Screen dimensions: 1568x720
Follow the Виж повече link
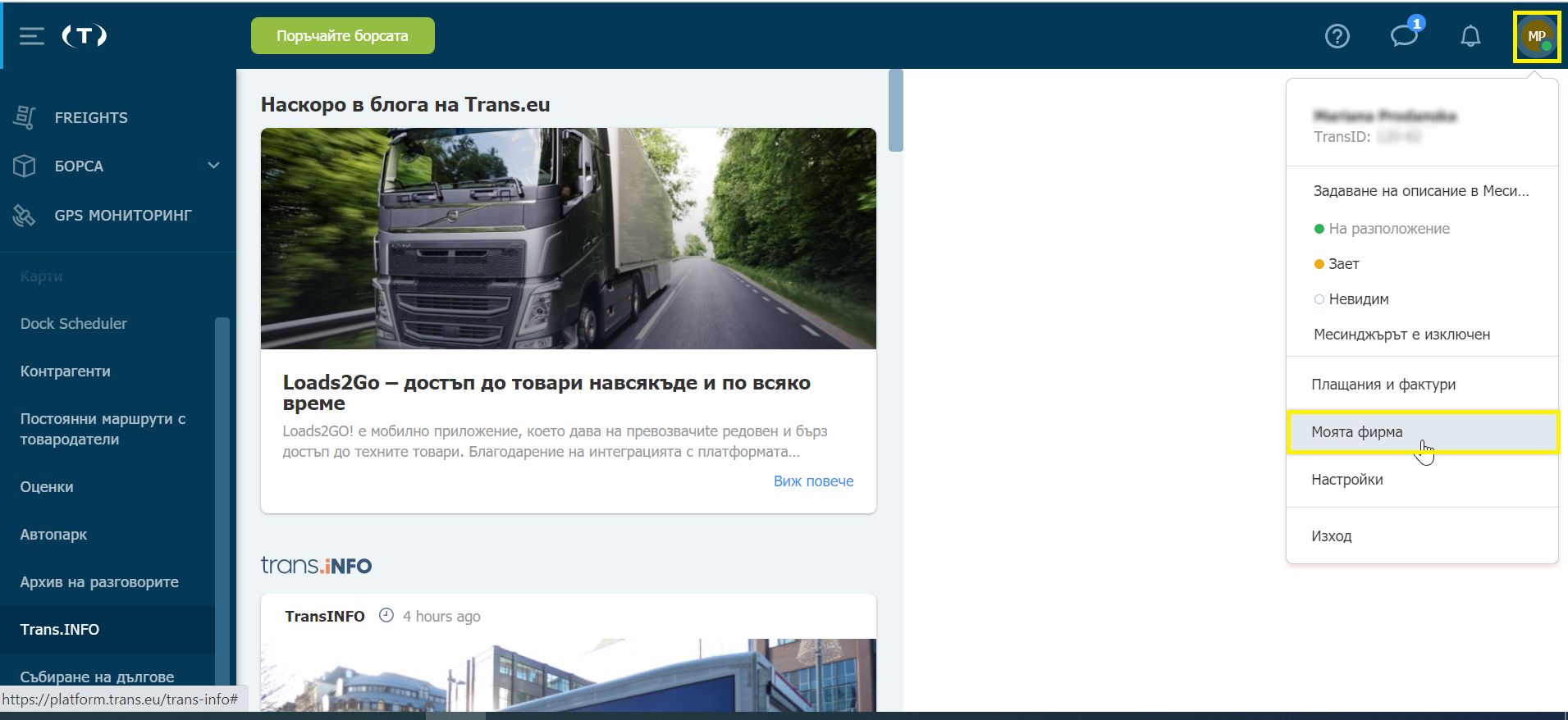pos(813,481)
